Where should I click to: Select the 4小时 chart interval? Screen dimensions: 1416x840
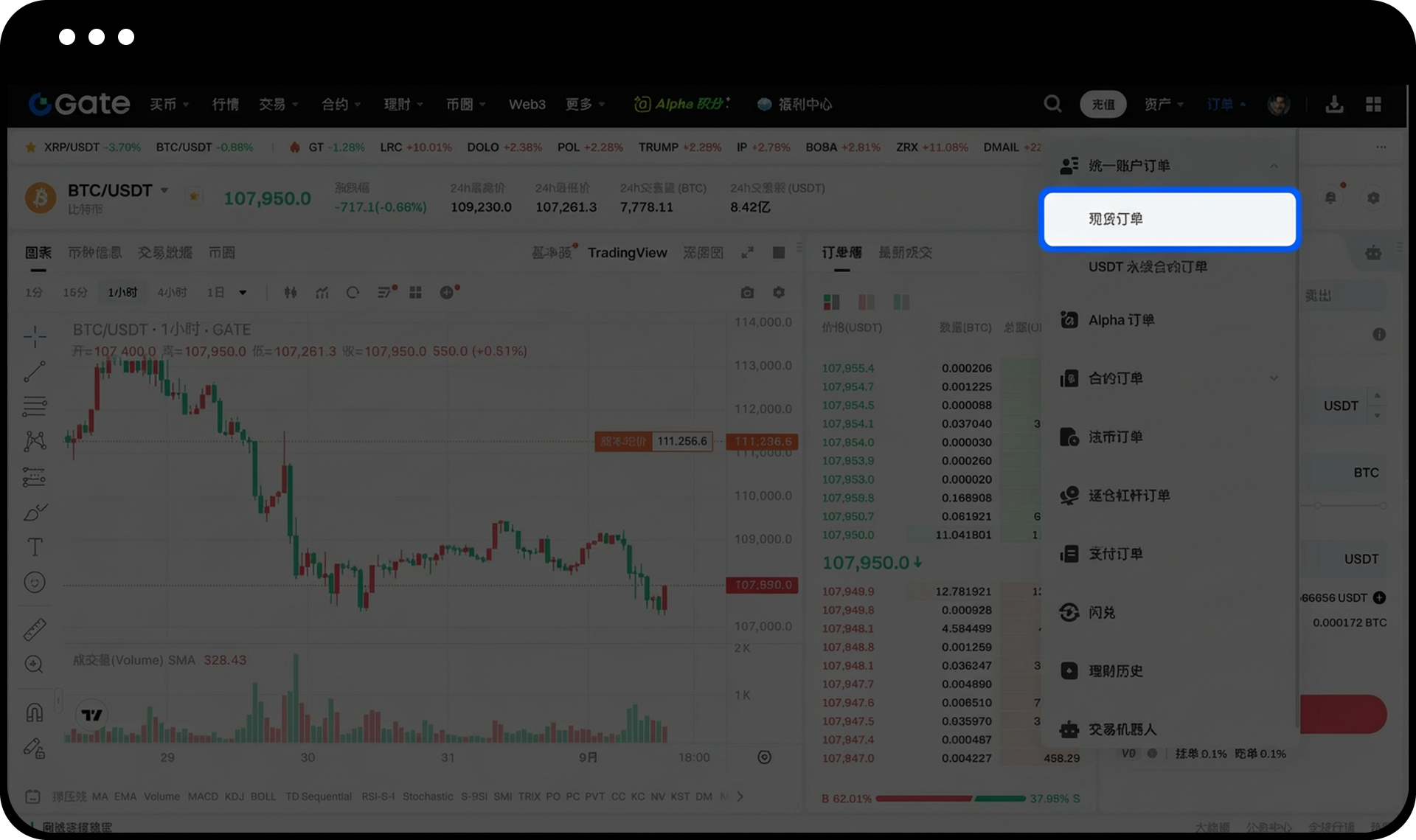pyautogui.click(x=172, y=293)
